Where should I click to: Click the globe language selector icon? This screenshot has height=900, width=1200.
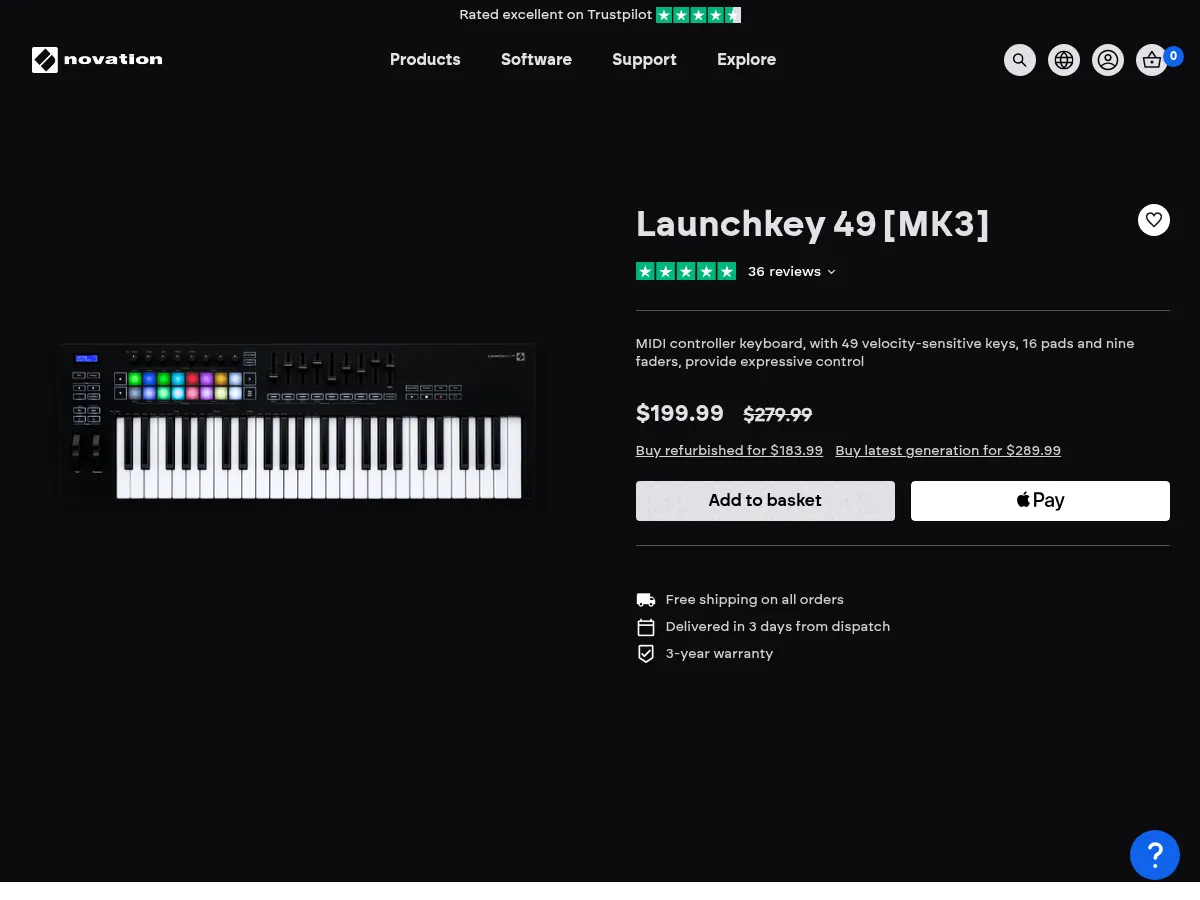[1063, 60]
